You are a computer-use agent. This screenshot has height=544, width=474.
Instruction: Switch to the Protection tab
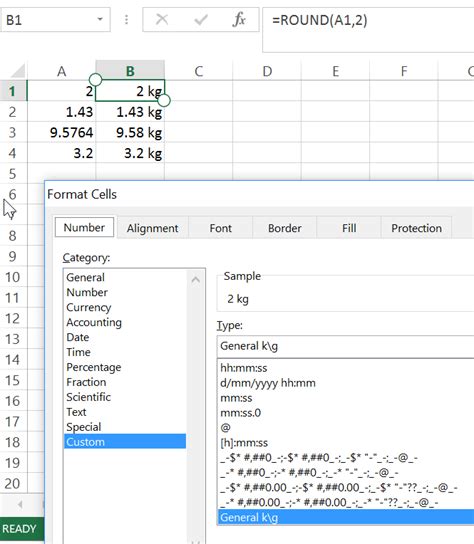(416, 228)
